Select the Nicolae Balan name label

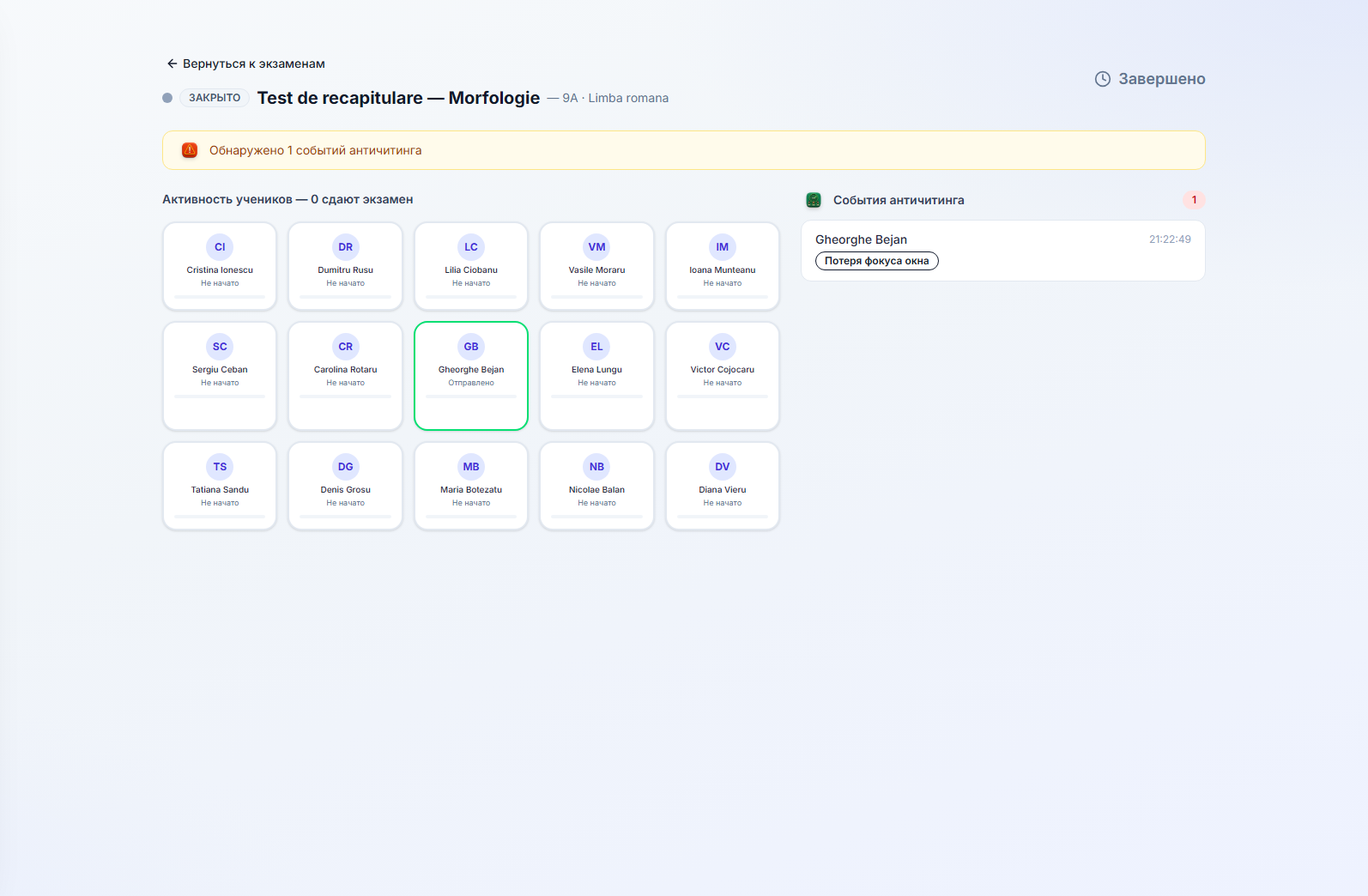coord(596,490)
